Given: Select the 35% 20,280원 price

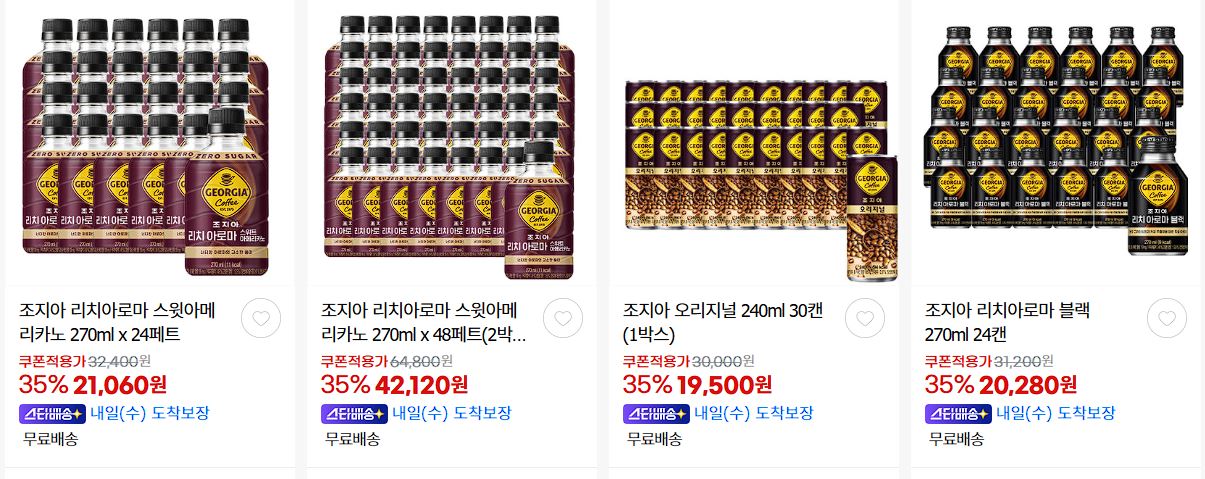Looking at the screenshot, I should point(1001,384).
